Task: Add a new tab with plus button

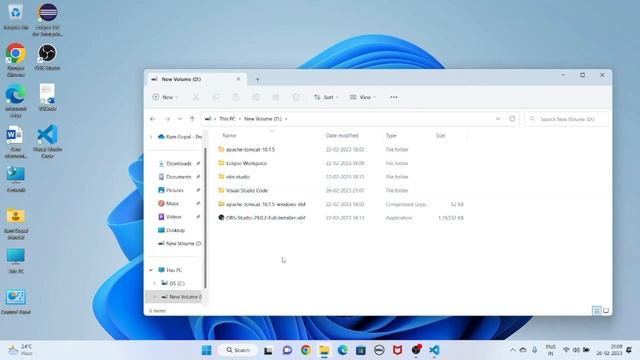Action: click(258, 80)
